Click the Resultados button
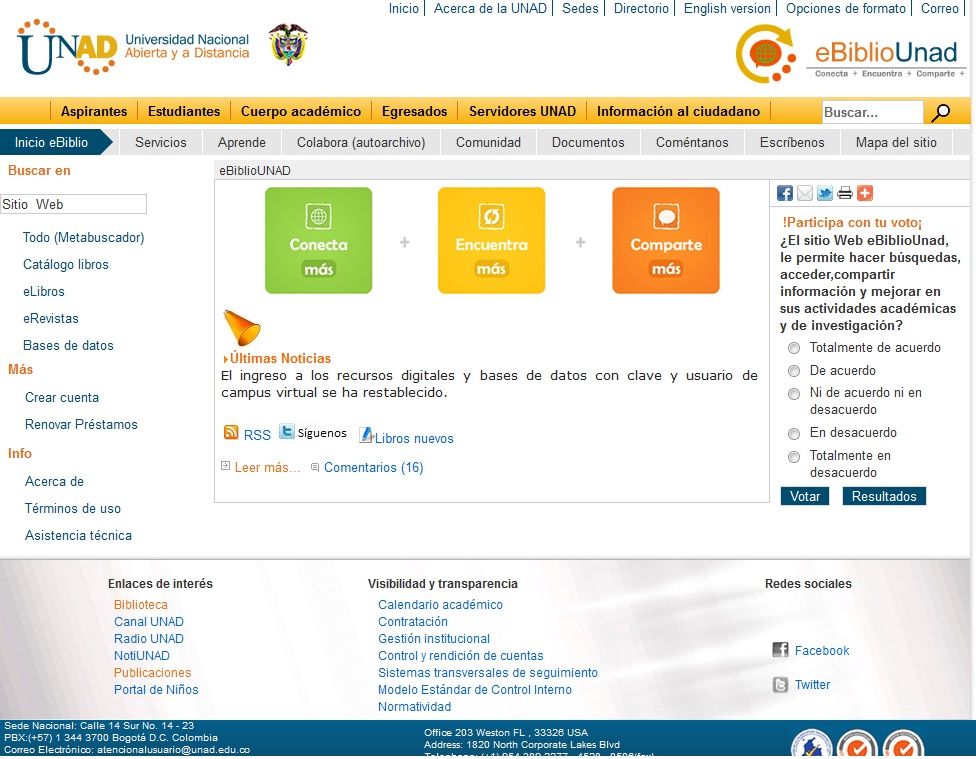 tap(884, 496)
